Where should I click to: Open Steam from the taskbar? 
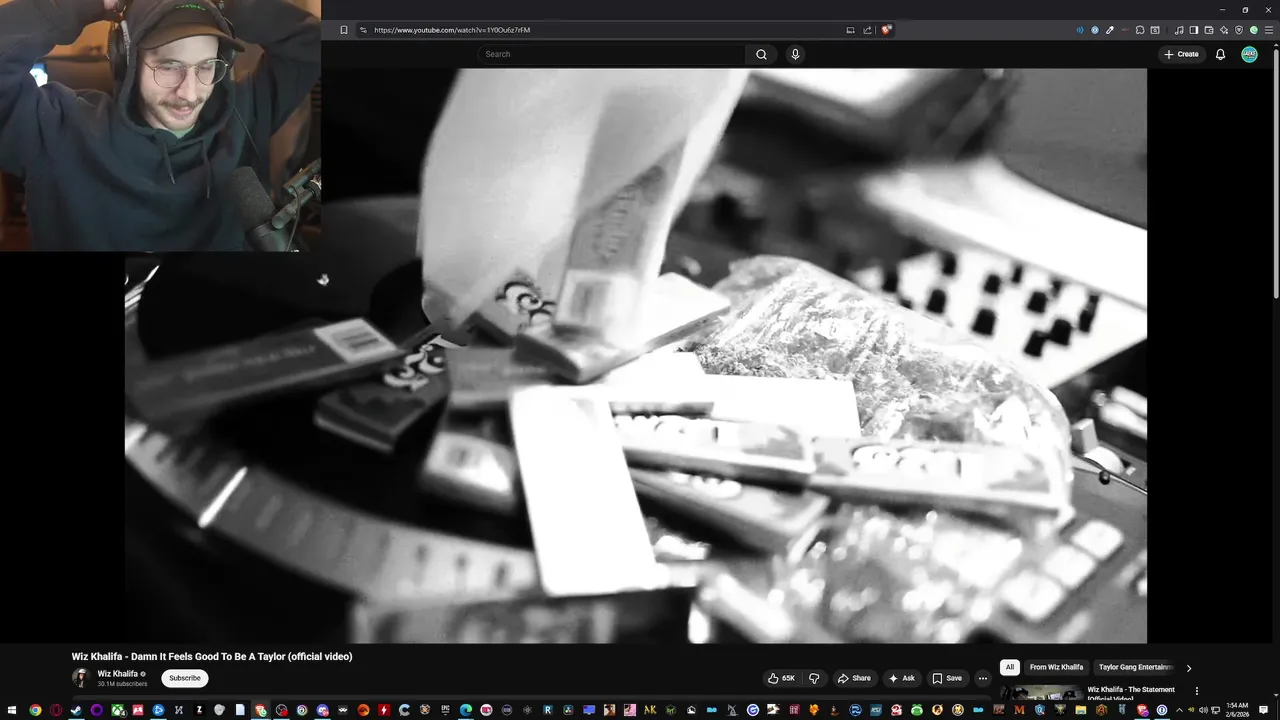tap(76, 711)
